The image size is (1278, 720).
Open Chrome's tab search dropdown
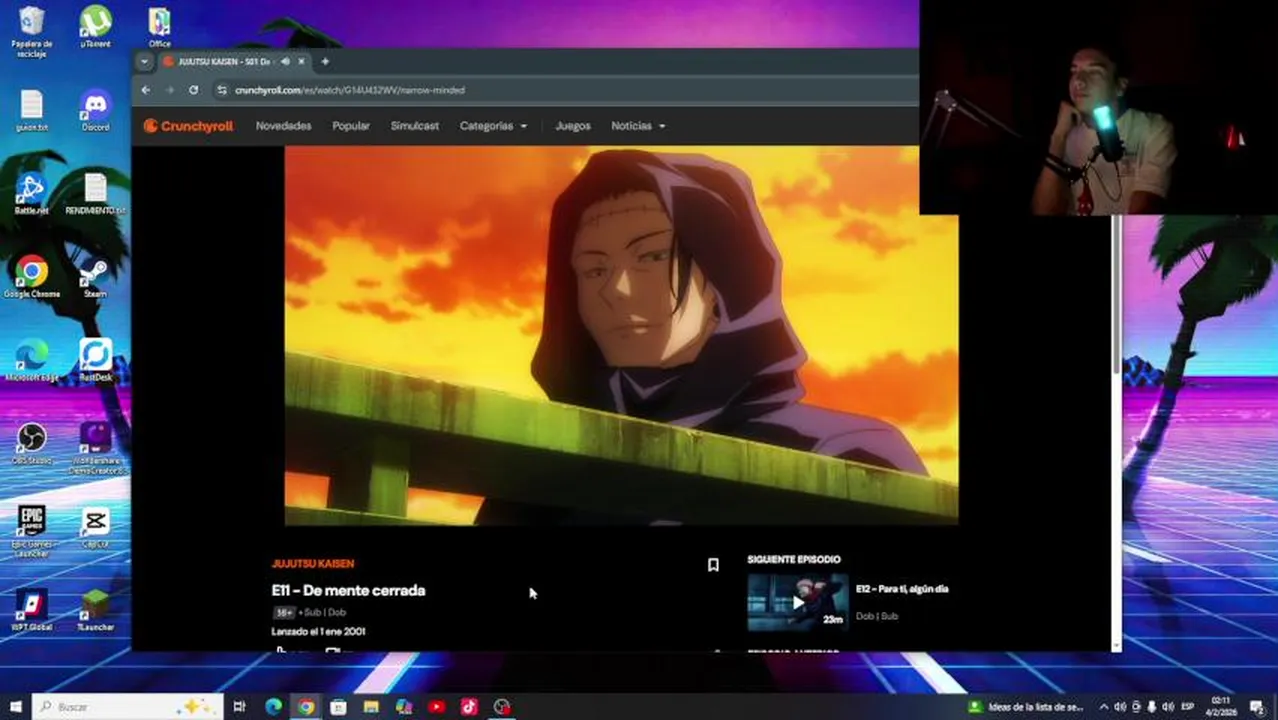tap(144, 61)
